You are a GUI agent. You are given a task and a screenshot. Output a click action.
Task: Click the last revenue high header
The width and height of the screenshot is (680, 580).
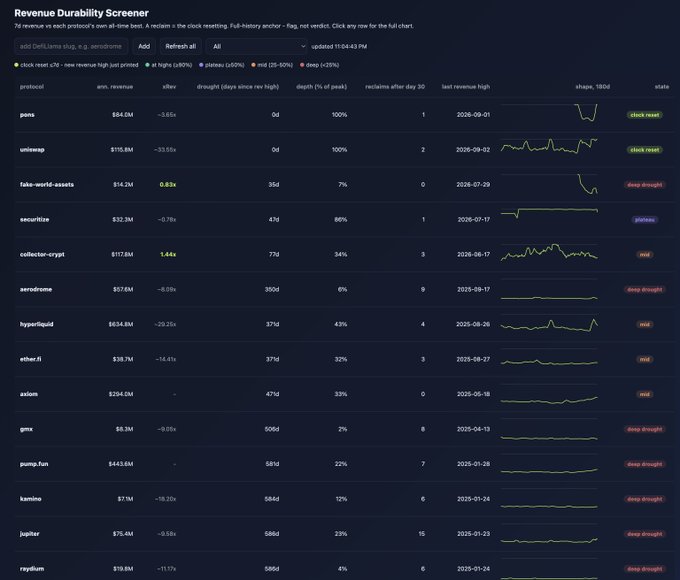tap(466, 87)
